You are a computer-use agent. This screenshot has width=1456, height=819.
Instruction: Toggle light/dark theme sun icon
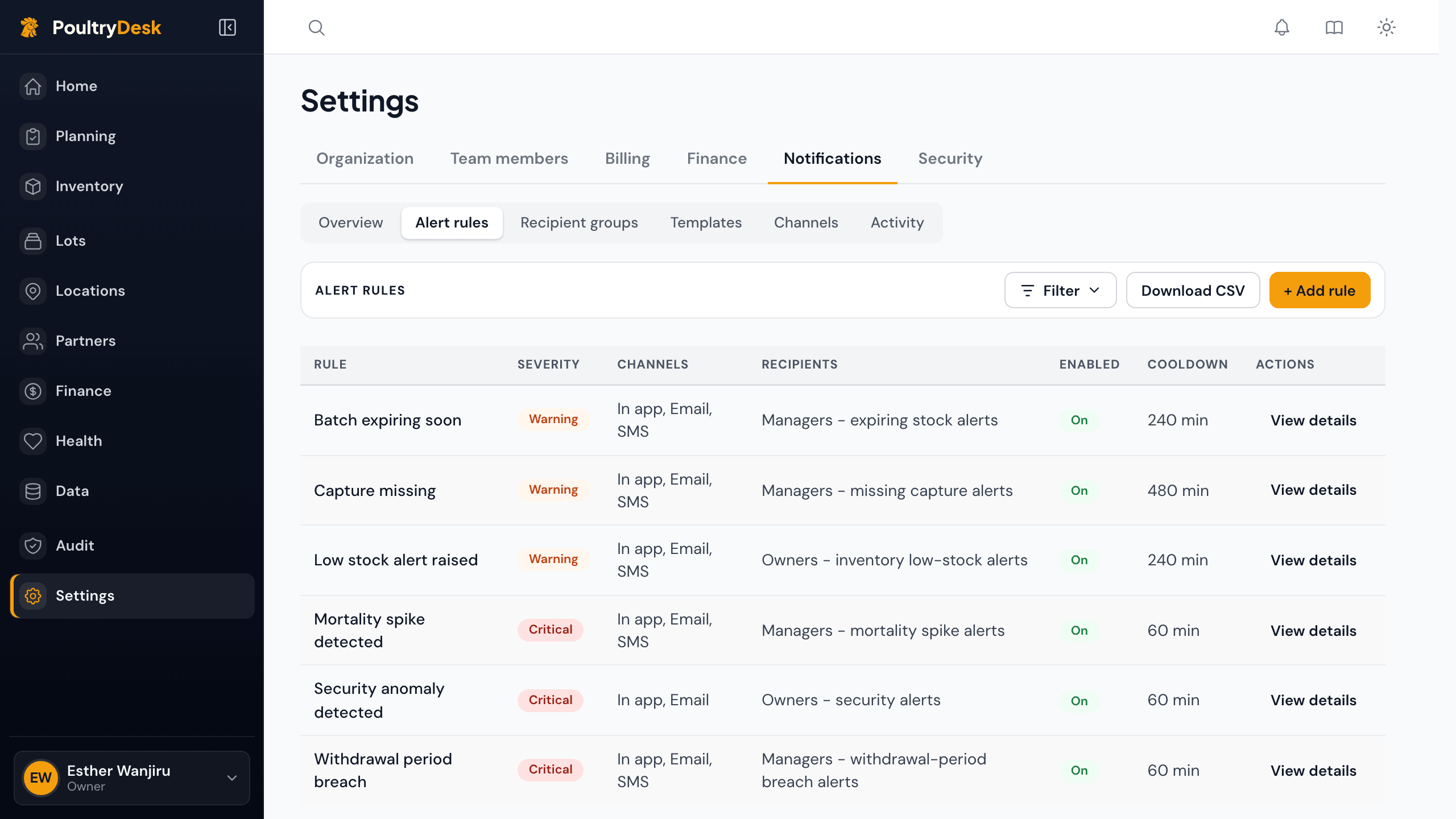pos(1386,27)
